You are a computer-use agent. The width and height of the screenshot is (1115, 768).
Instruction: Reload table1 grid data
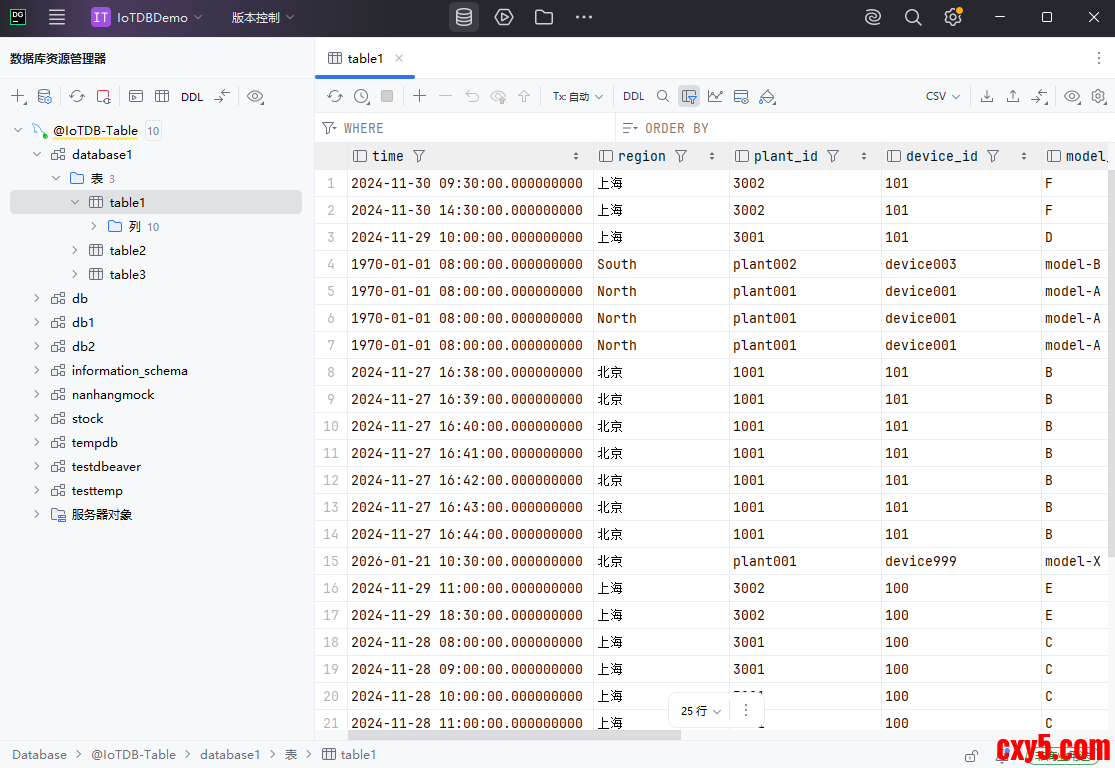[x=335, y=96]
